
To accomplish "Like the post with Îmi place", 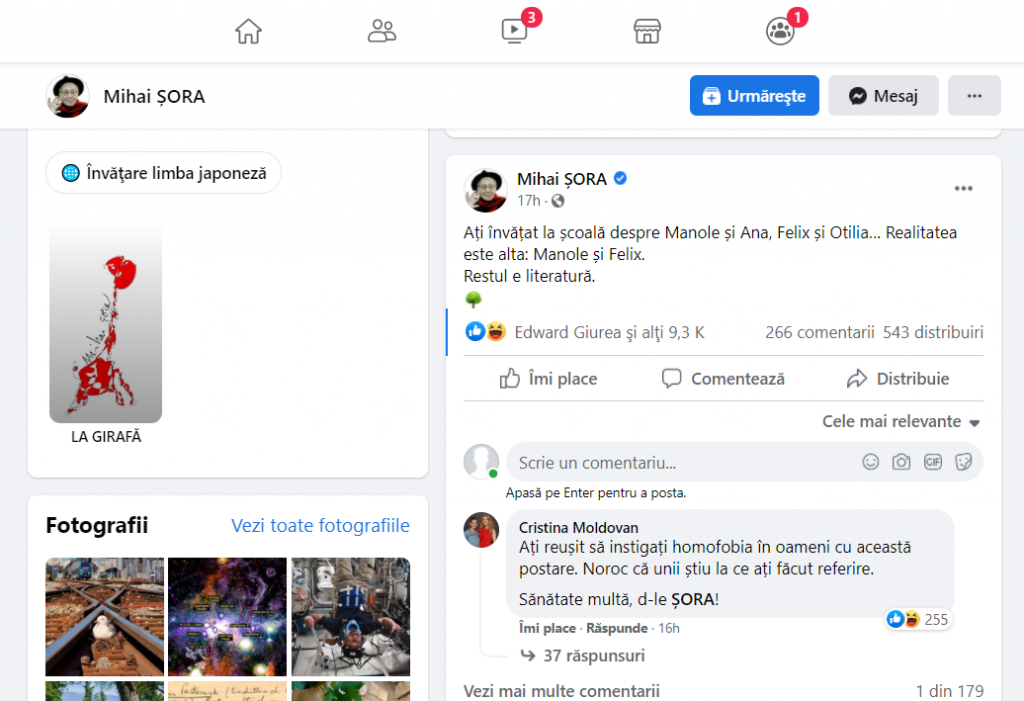I will tap(549, 379).
